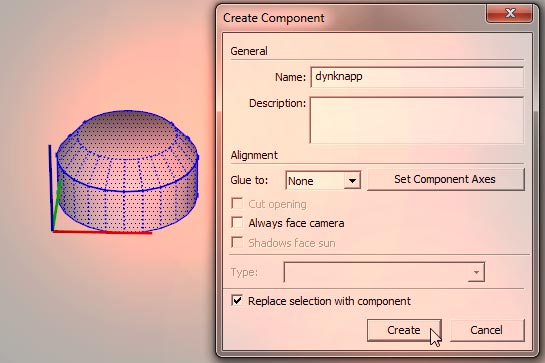Click the Set Component Axes button
545x363 pixels.
(x=445, y=179)
